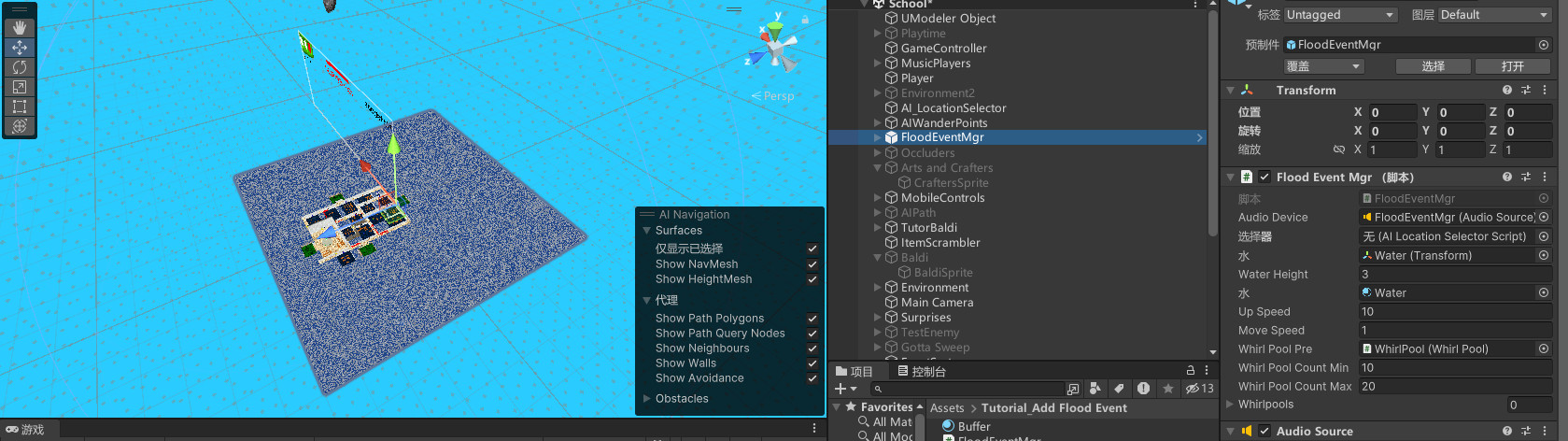The width and height of the screenshot is (1568, 441).
Task: Toggle Show Neighbours checkbox
Action: [812, 349]
